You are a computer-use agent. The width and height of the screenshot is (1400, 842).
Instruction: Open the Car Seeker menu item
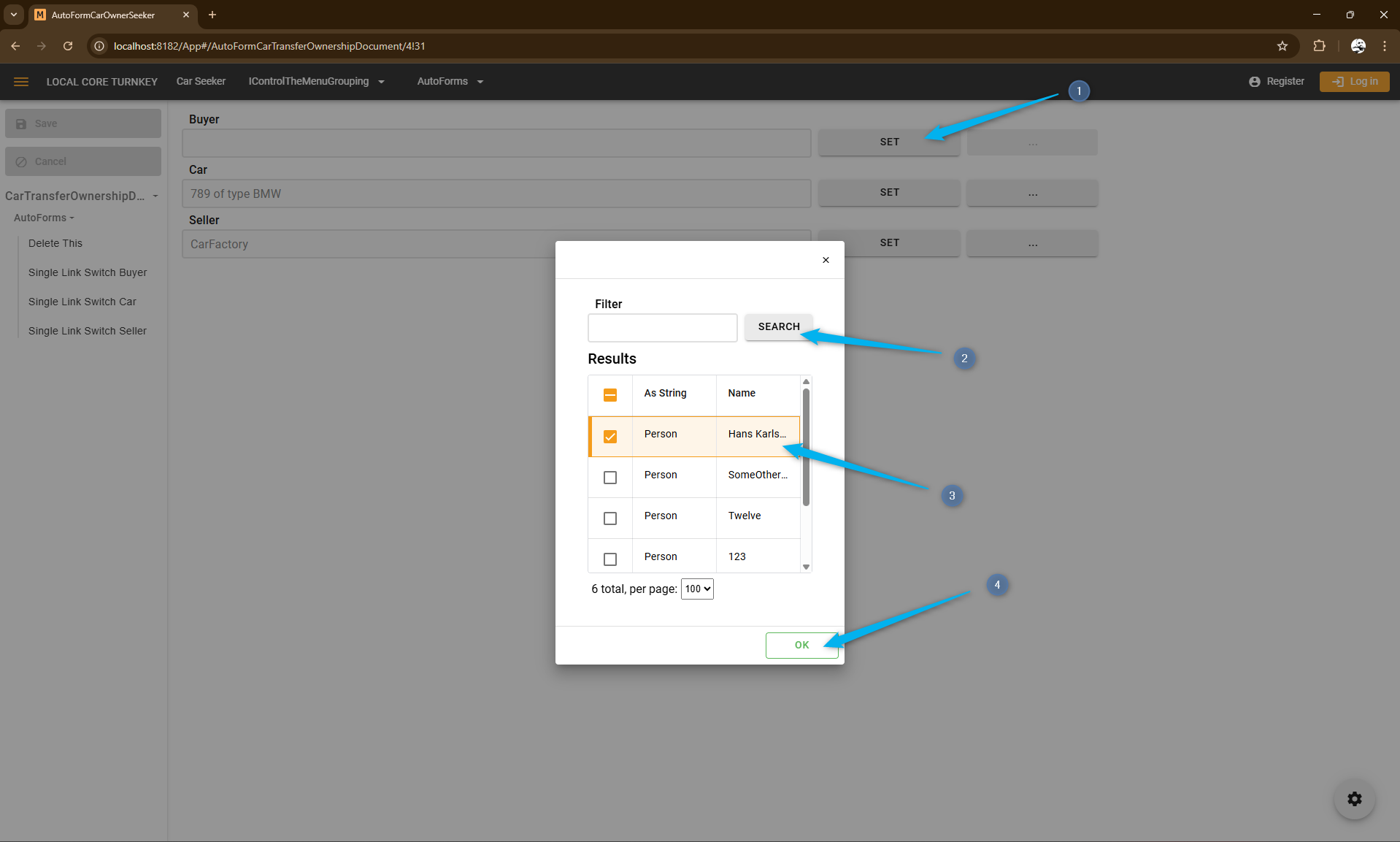pos(201,82)
